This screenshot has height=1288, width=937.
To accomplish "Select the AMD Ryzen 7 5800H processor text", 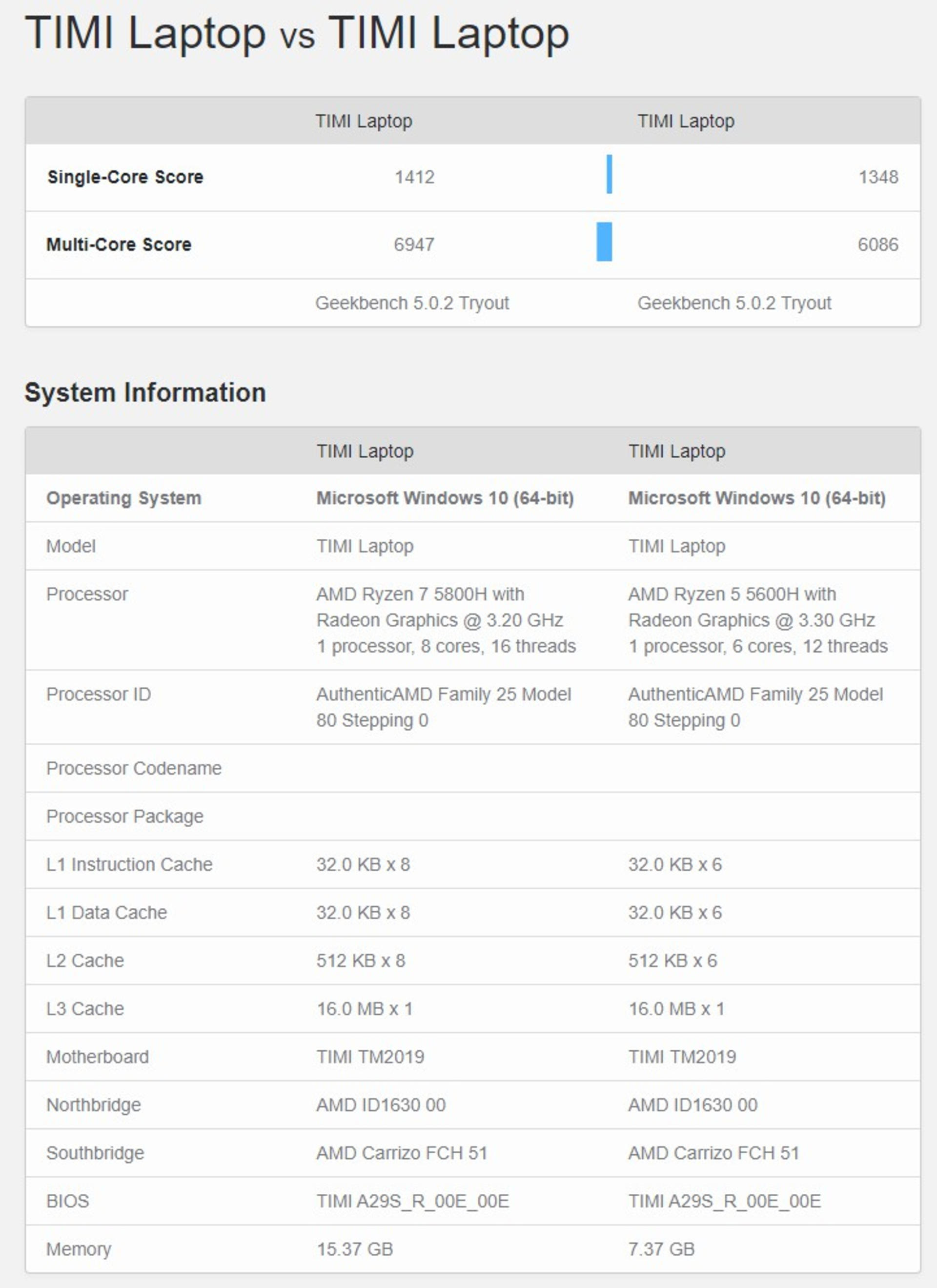I will pos(447,620).
